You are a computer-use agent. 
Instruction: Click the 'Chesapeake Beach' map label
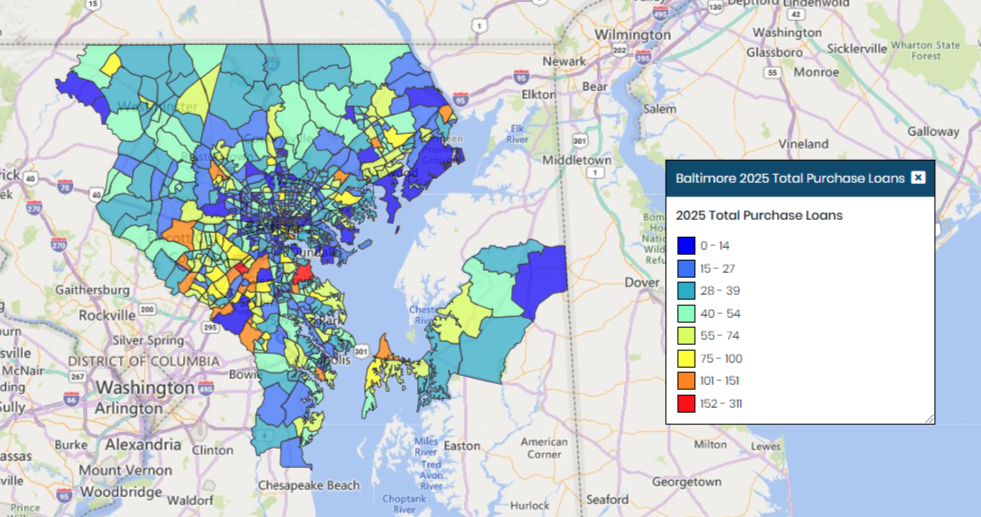[308, 486]
